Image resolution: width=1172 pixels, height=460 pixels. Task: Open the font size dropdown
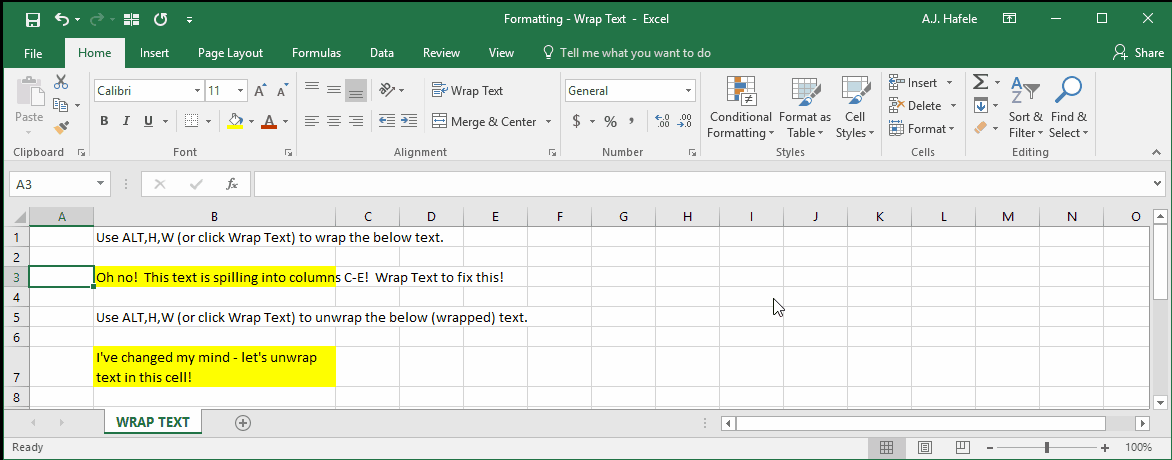(x=241, y=91)
